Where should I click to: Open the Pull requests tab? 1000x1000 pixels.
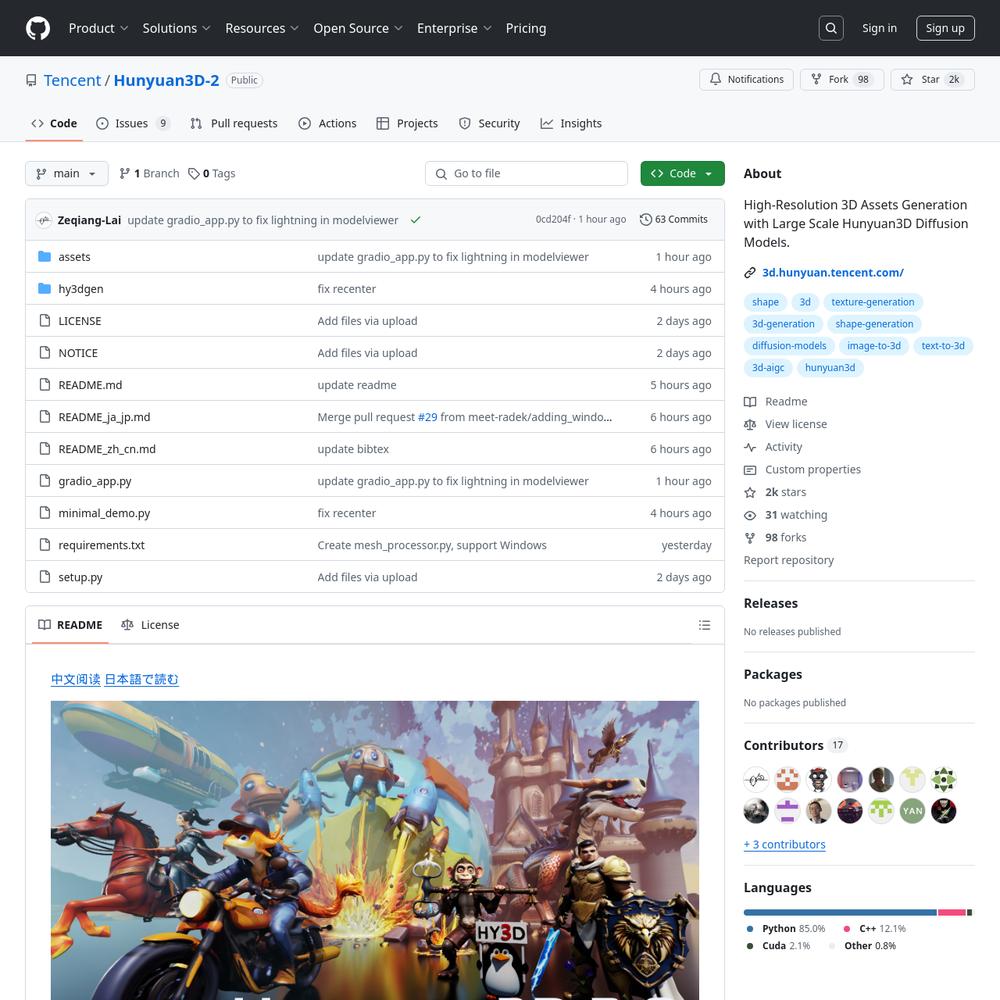pos(234,124)
